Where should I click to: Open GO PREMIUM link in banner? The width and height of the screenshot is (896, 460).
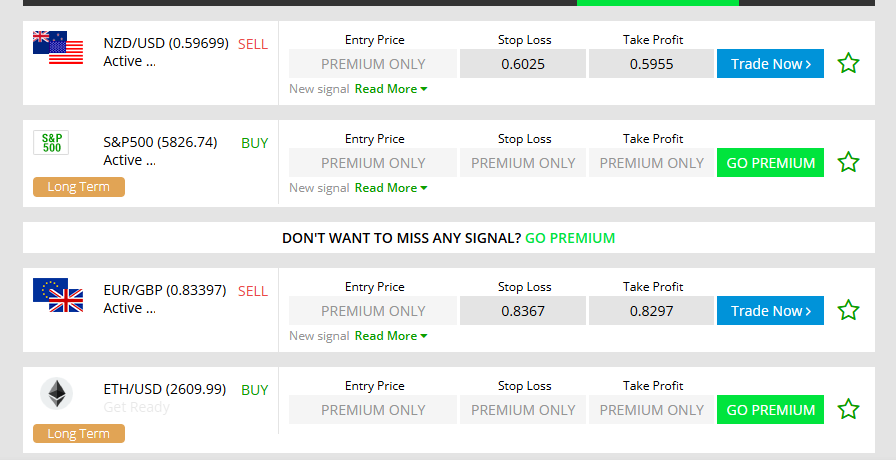coord(570,238)
